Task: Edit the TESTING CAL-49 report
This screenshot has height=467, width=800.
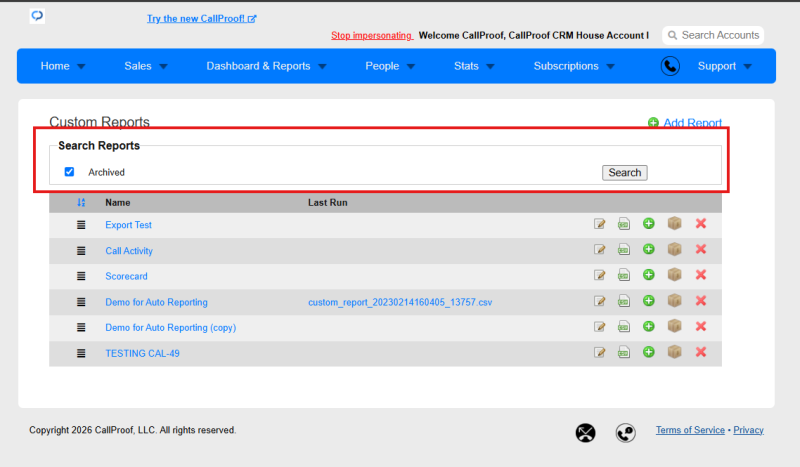Action: tap(599, 352)
